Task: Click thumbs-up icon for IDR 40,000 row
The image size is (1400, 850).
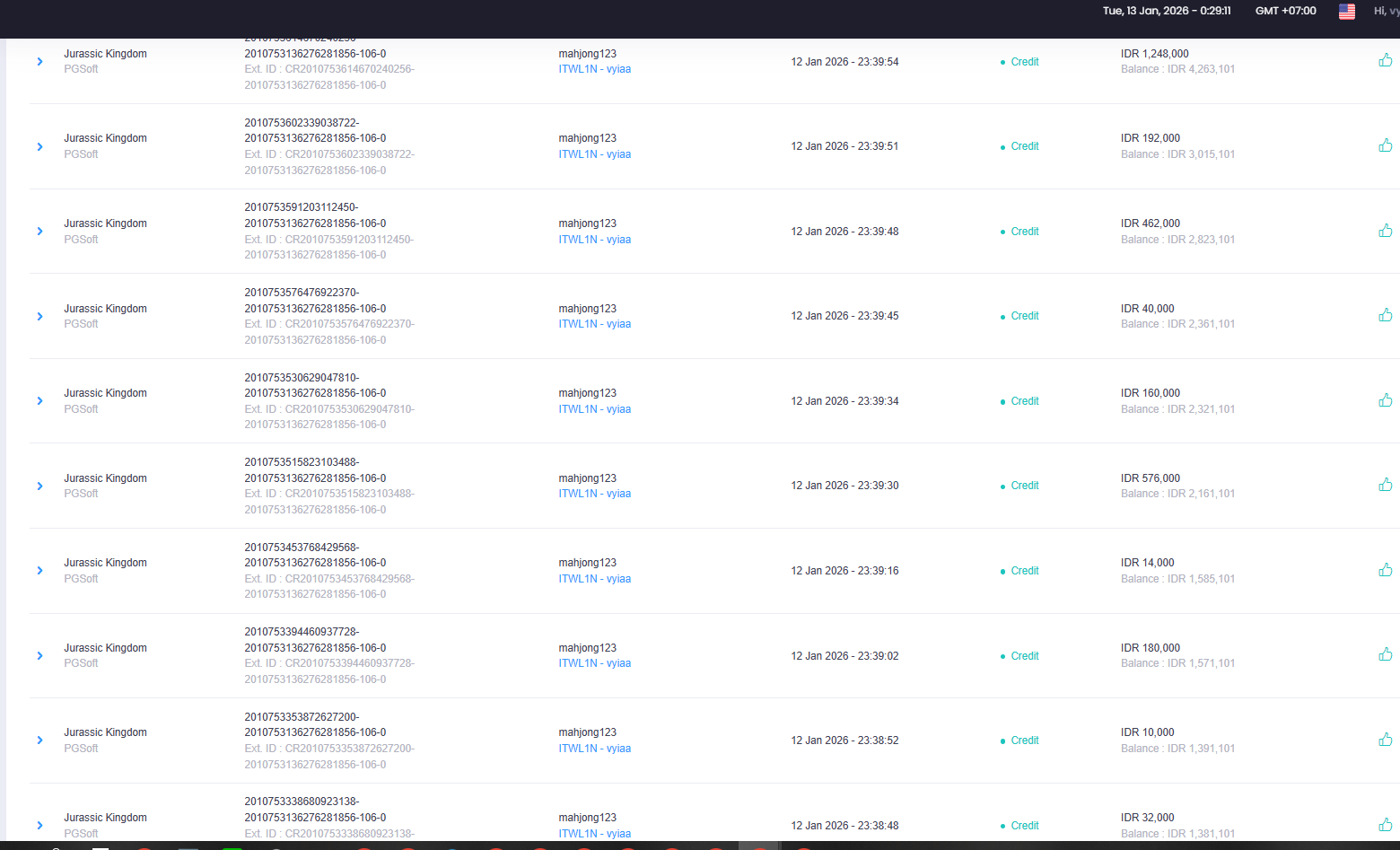Action: 1386,315
